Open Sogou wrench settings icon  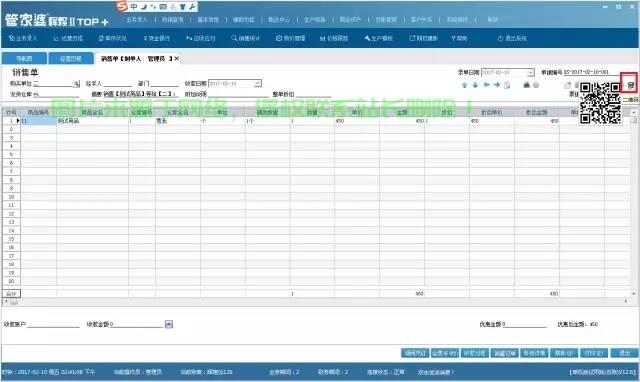[x=192, y=7]
